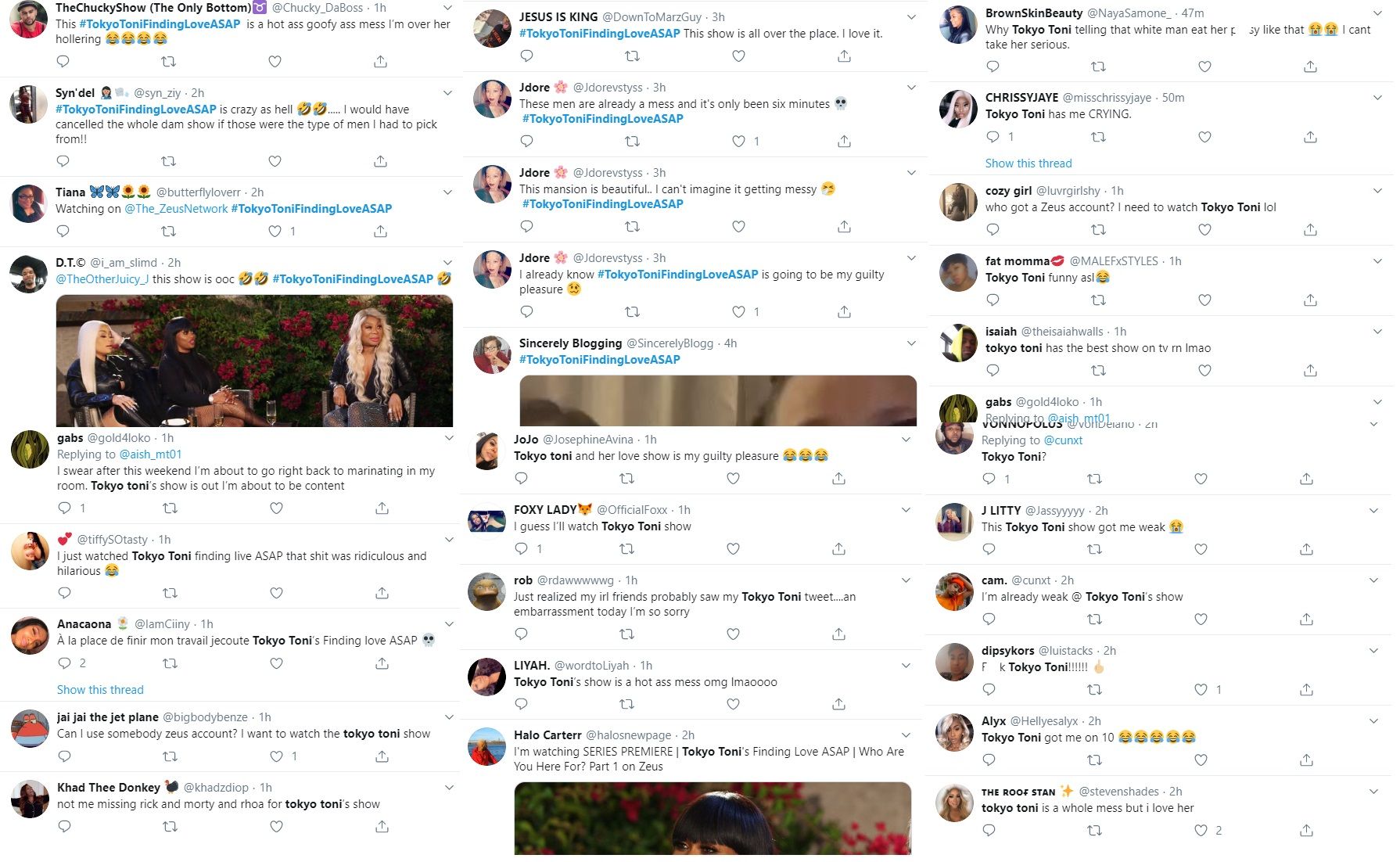1400x862 pixels.
Task: Expand options chevron on Halo Carterr's tweet
Action: click(x=906, y=734)
